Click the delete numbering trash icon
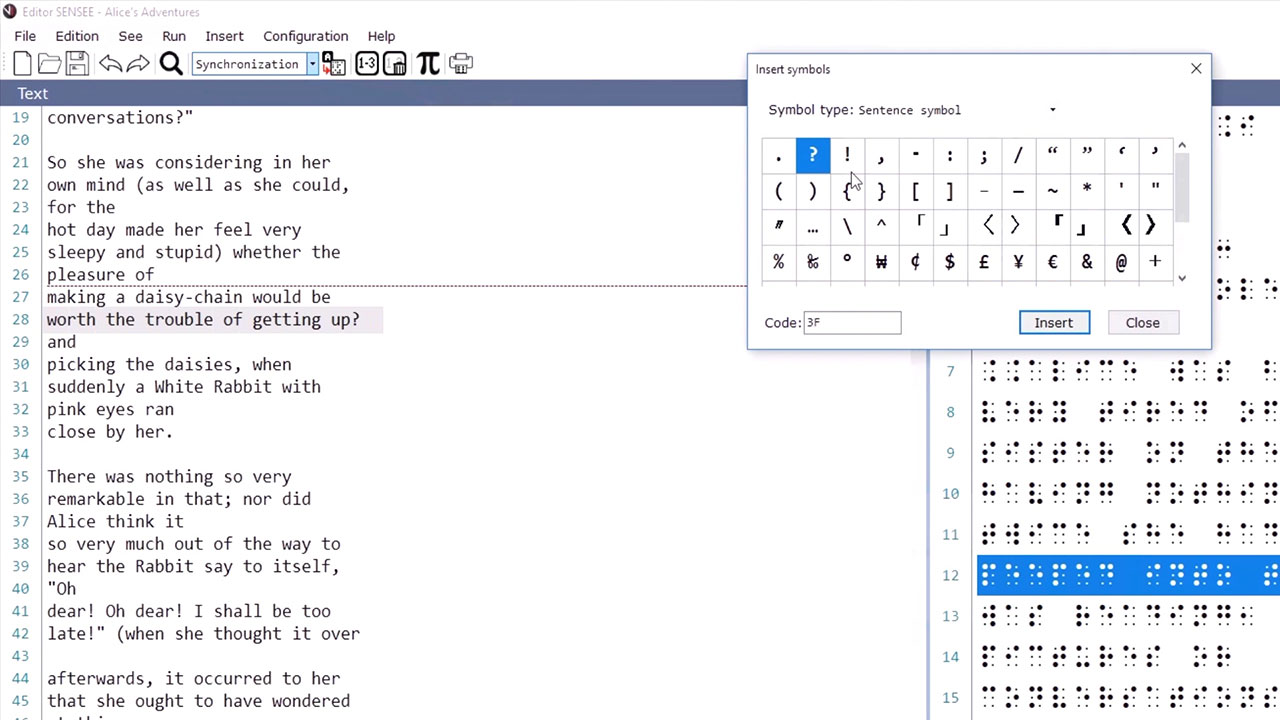Screen dimensions: 1280x720 [x=395, y=64]
